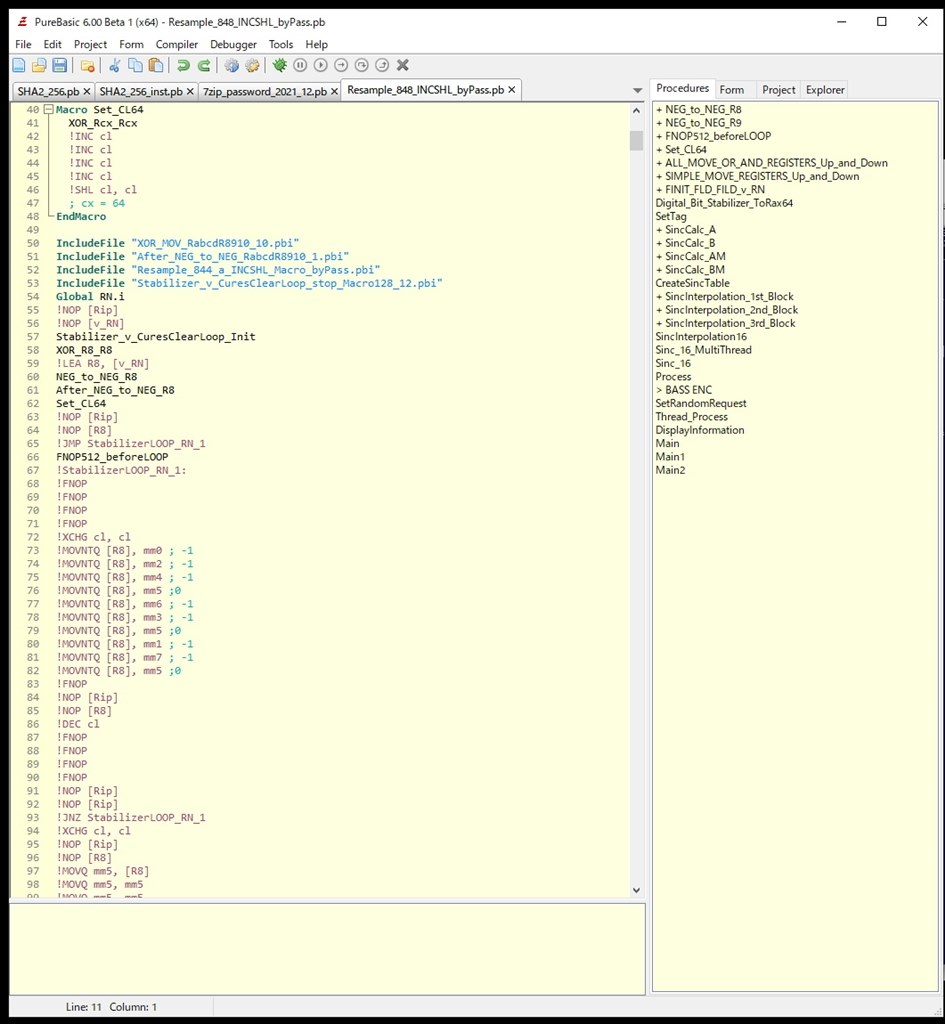Image resolution: width=945 pixels, height=1024 pixels.
Task: Click the Compiler options gear icon
Action: click(252, 65)
